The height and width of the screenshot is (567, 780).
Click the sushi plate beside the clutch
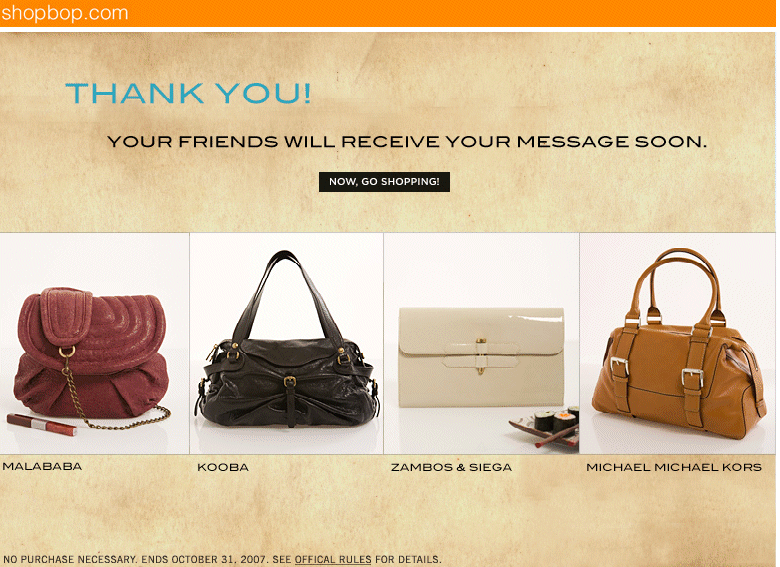547,426
